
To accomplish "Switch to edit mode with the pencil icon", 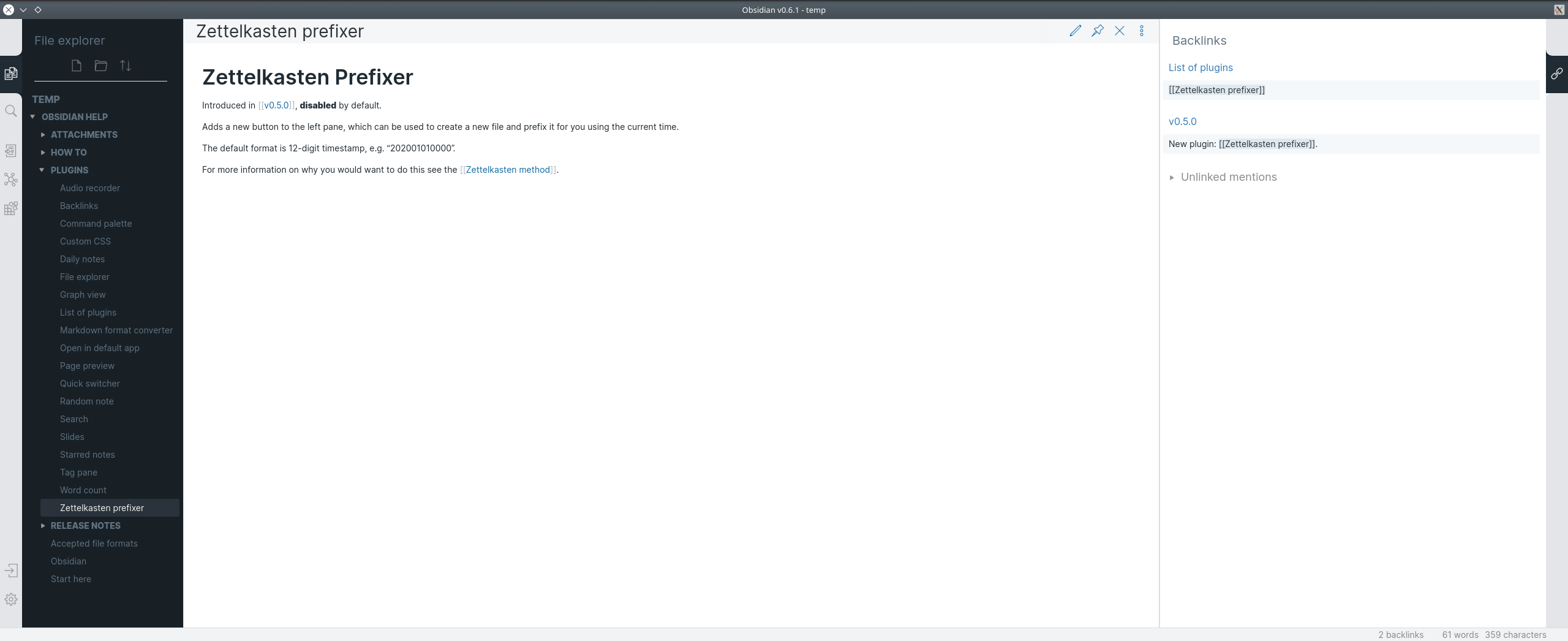I will (1076, 31).
